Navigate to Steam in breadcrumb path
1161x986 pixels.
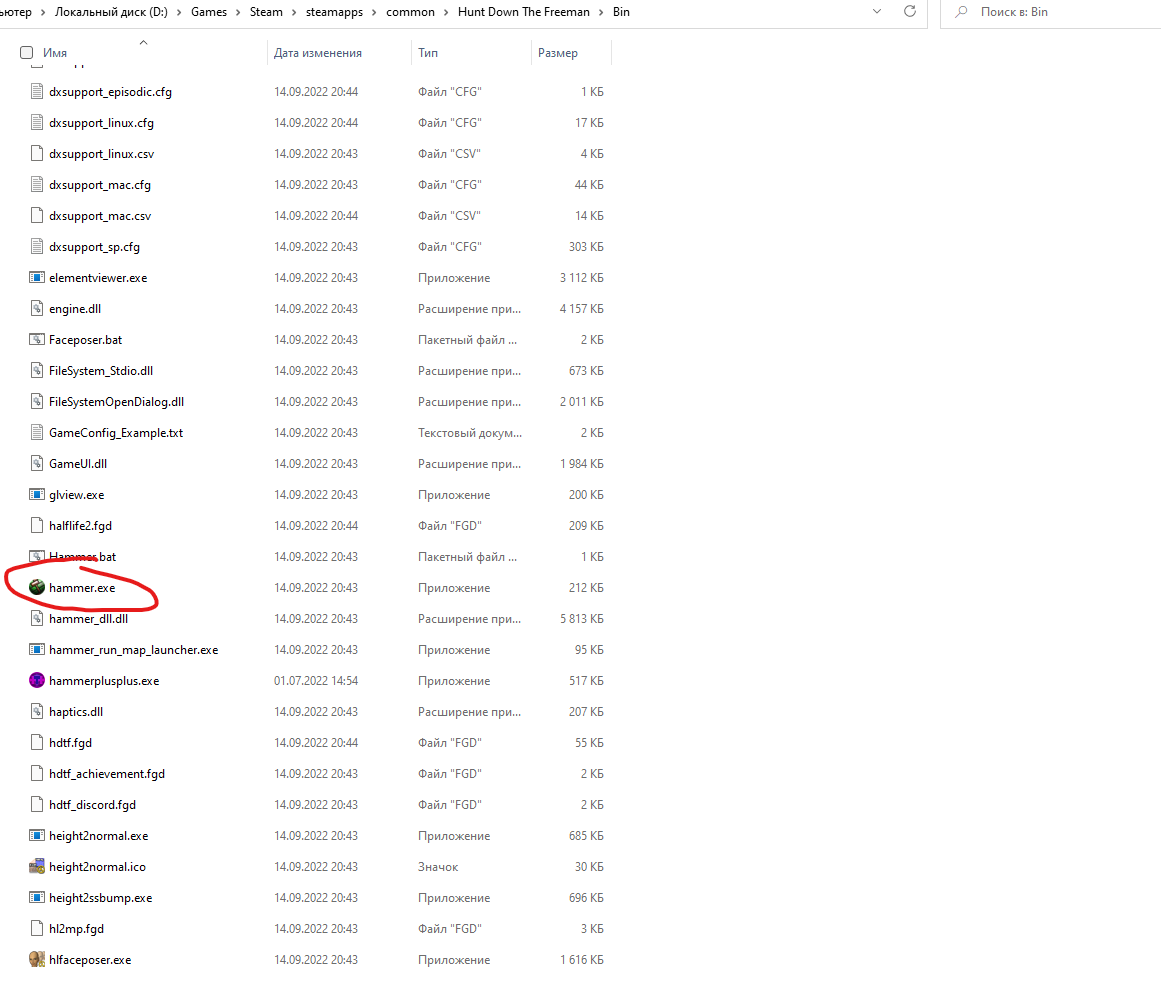point(266,12)
